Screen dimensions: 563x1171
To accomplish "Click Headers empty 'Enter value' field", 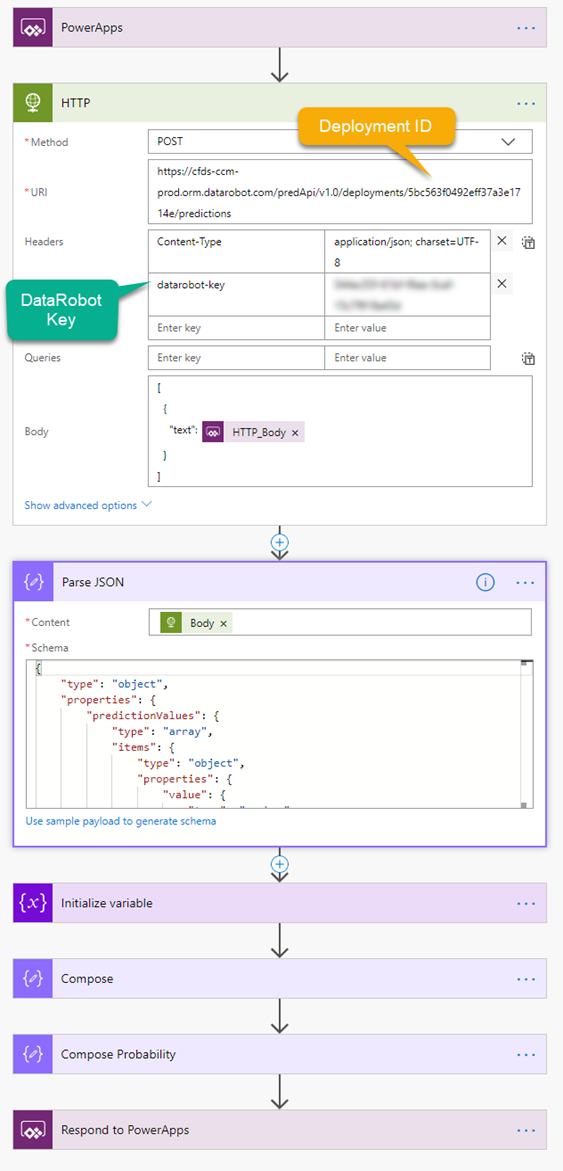I will (x=407, y=328).
